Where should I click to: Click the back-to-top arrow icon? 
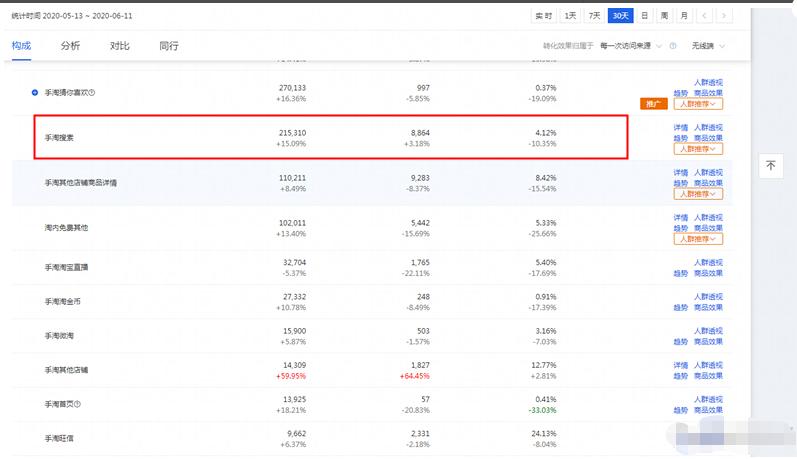(771, 166)
